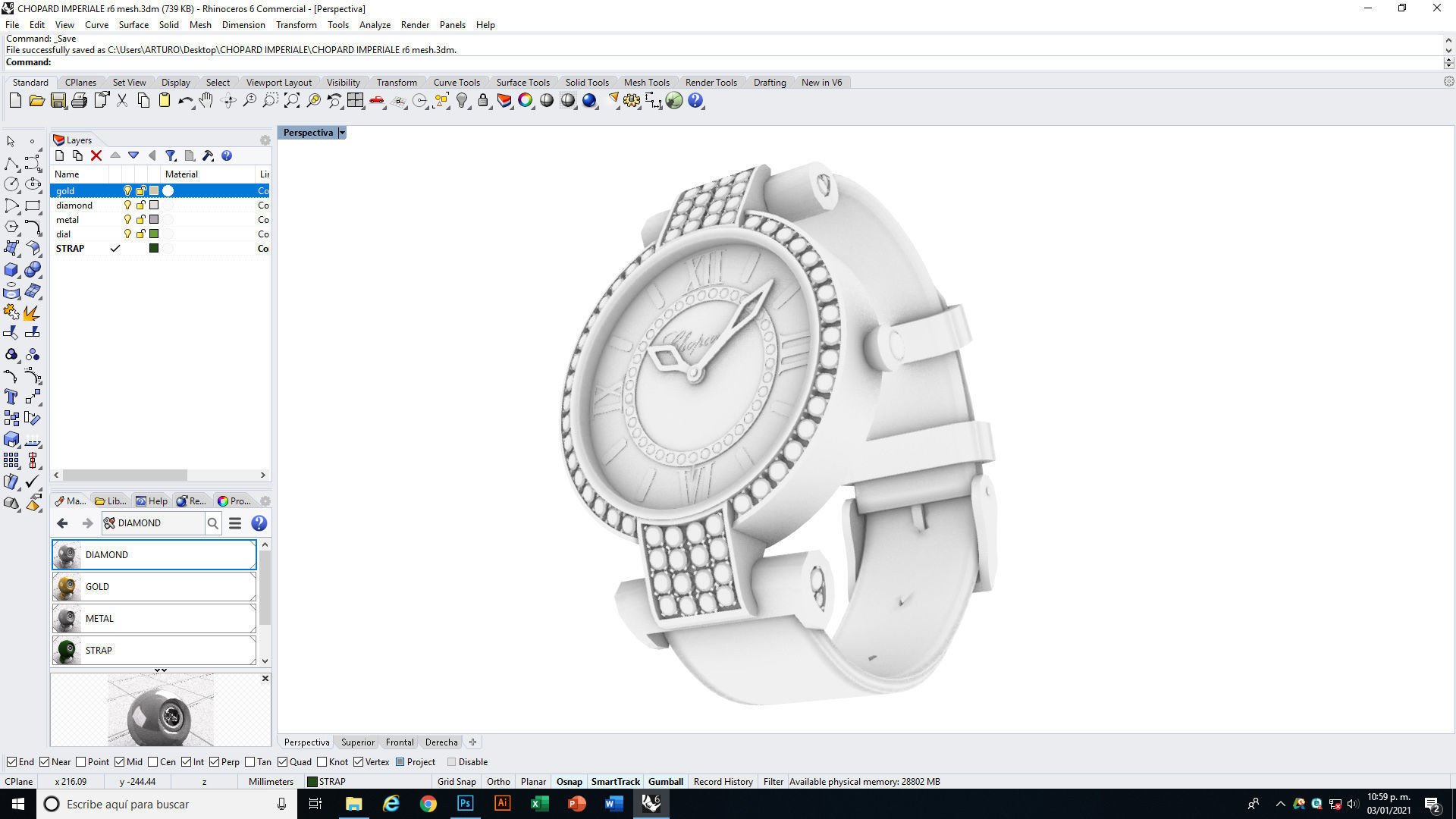Enable the Point osnap checkbox
The width and height of the screenshot is (1456, 819).
coord(81,762)
